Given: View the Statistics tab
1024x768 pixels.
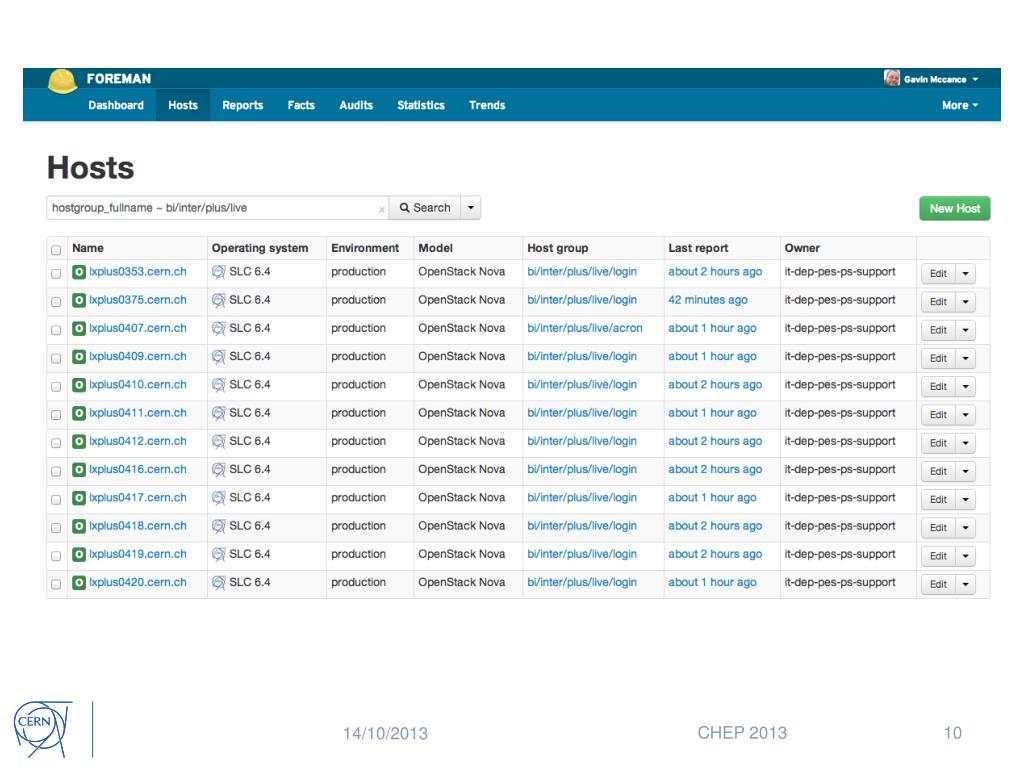Looking at the screenshot, I should tap(421, 105).
